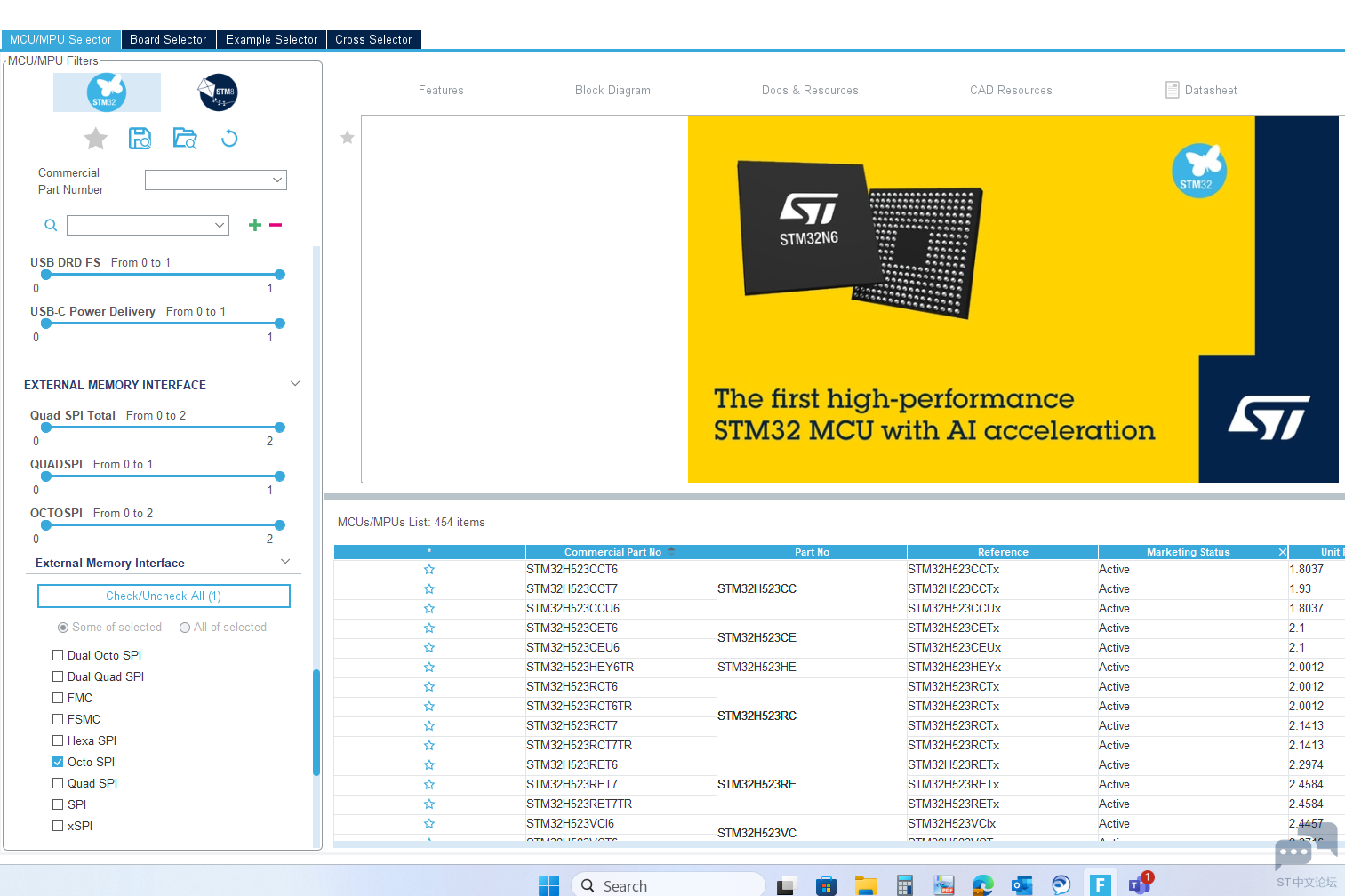This screenshot has height=896, width=1345.
Task: Star the STM32H523CEU6 row
Action: tap(429, 647)
